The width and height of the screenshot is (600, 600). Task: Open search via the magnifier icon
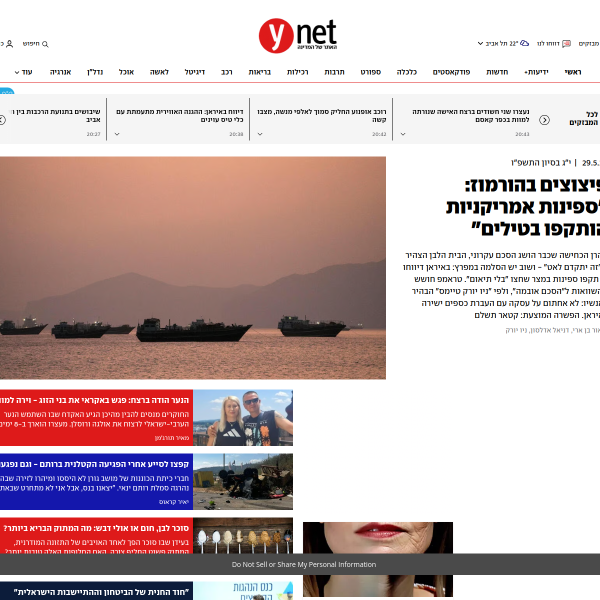pyautogui.click(x=45, y=44)
